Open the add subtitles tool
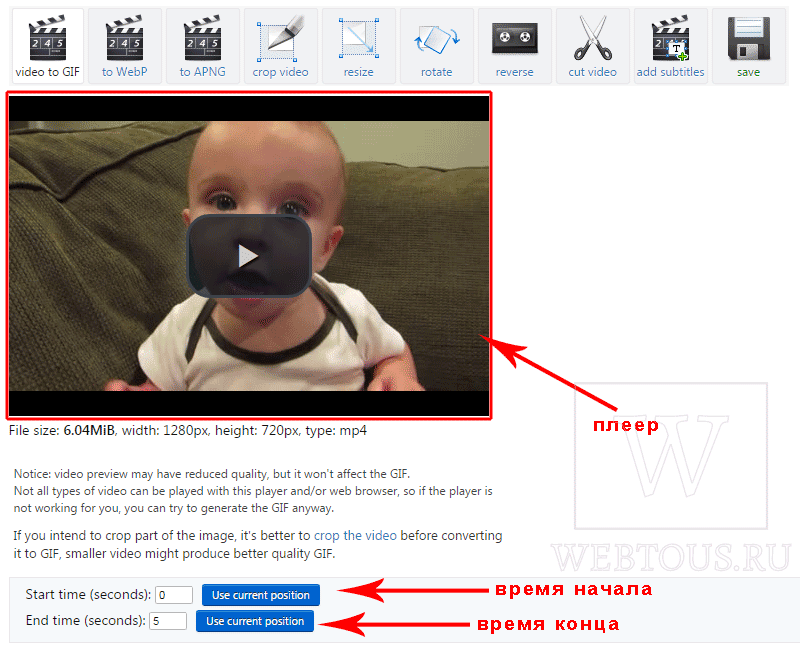800x653 pixels. click(670, 46)
